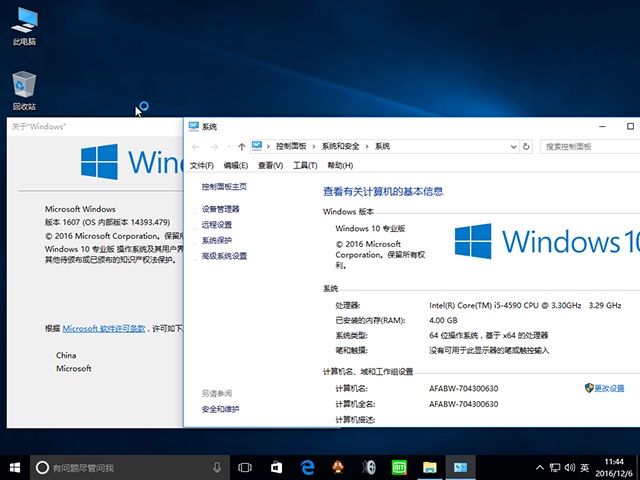The image size is (640, 480).
Task: Launch Microsoft Edge from the taskbar
Action: click(307, 467)
